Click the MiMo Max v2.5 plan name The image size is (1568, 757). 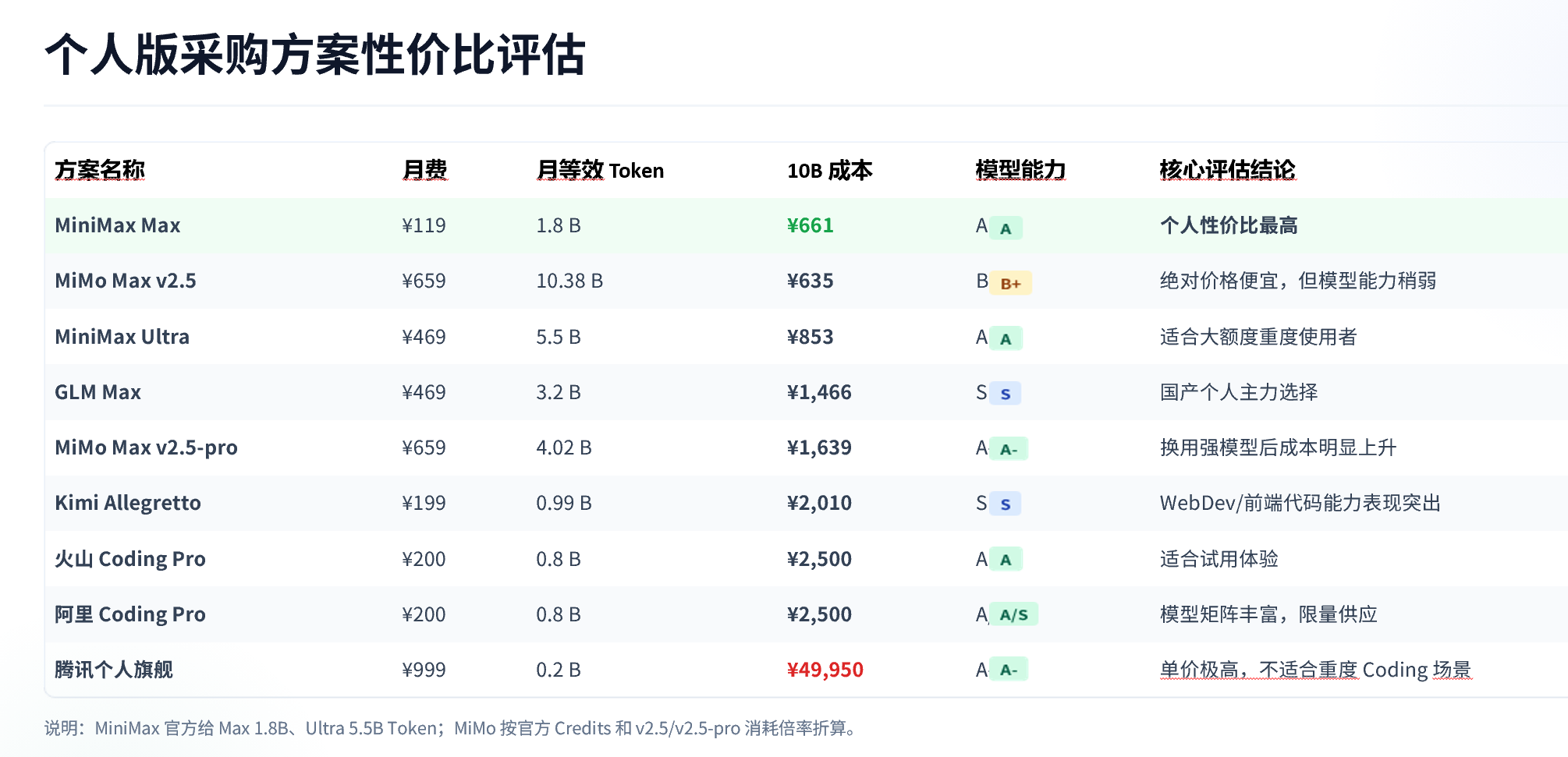(x=126, y=281)
